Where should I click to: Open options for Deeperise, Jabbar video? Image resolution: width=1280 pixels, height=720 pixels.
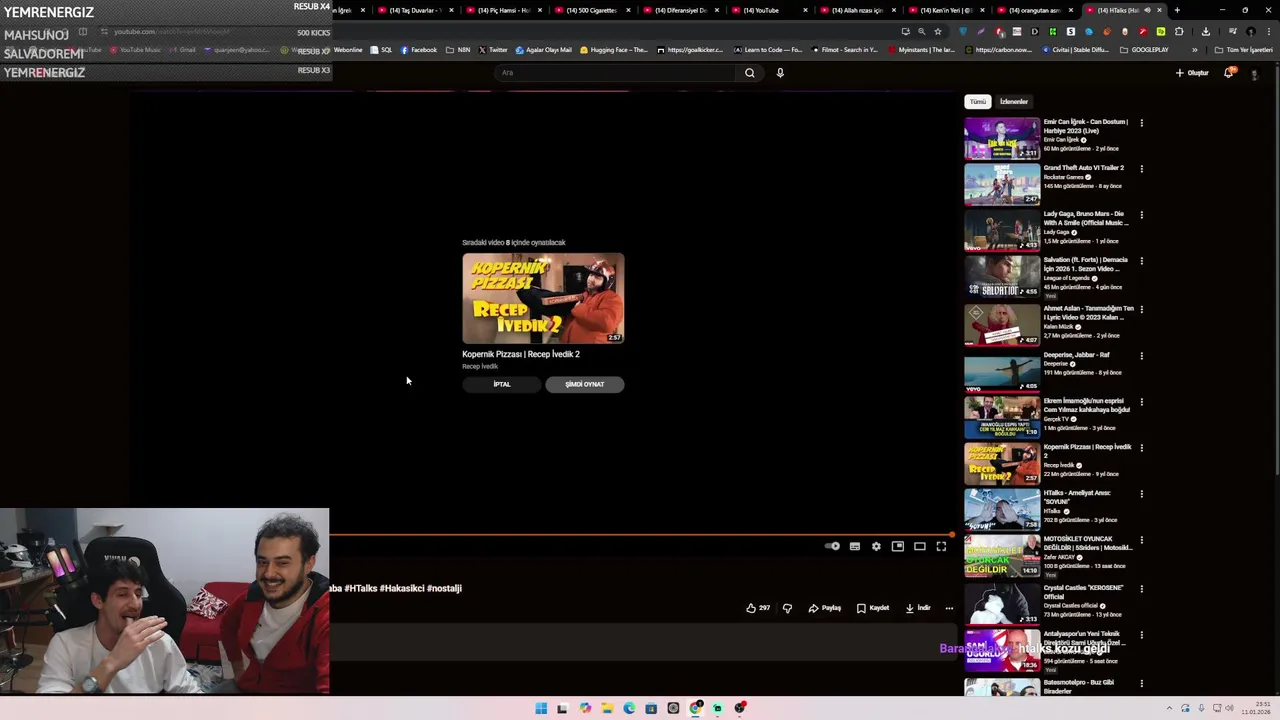pyautogui.click(x=1141, y=356)
